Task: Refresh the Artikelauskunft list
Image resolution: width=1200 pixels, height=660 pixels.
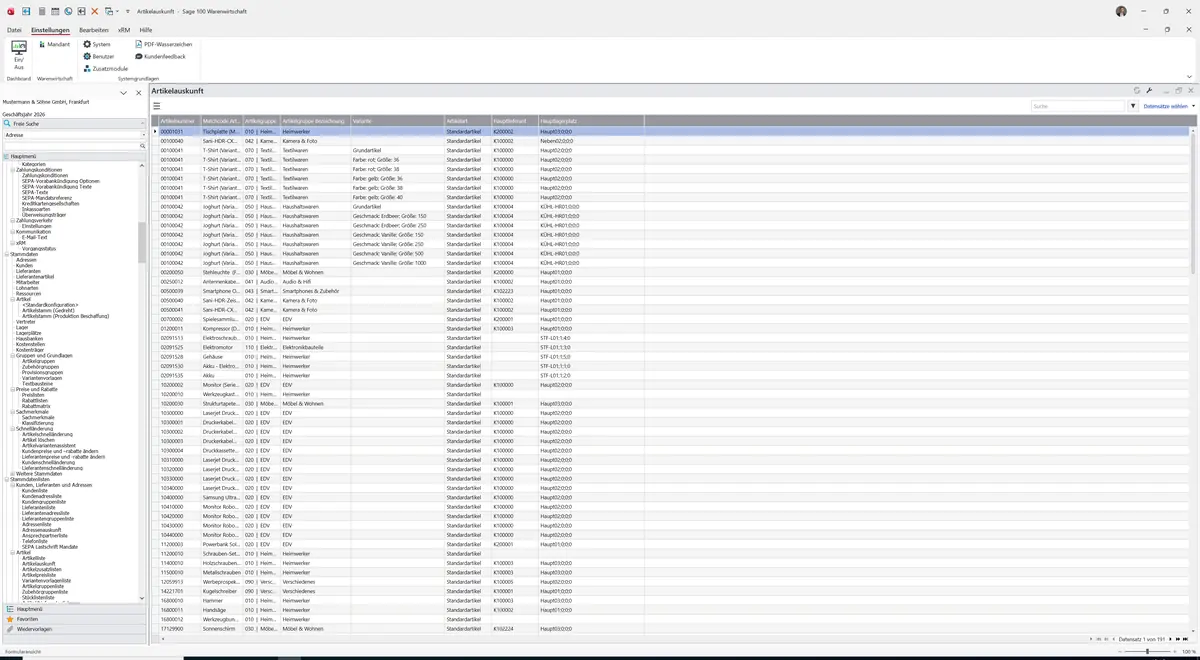Action: (1137, 91)
